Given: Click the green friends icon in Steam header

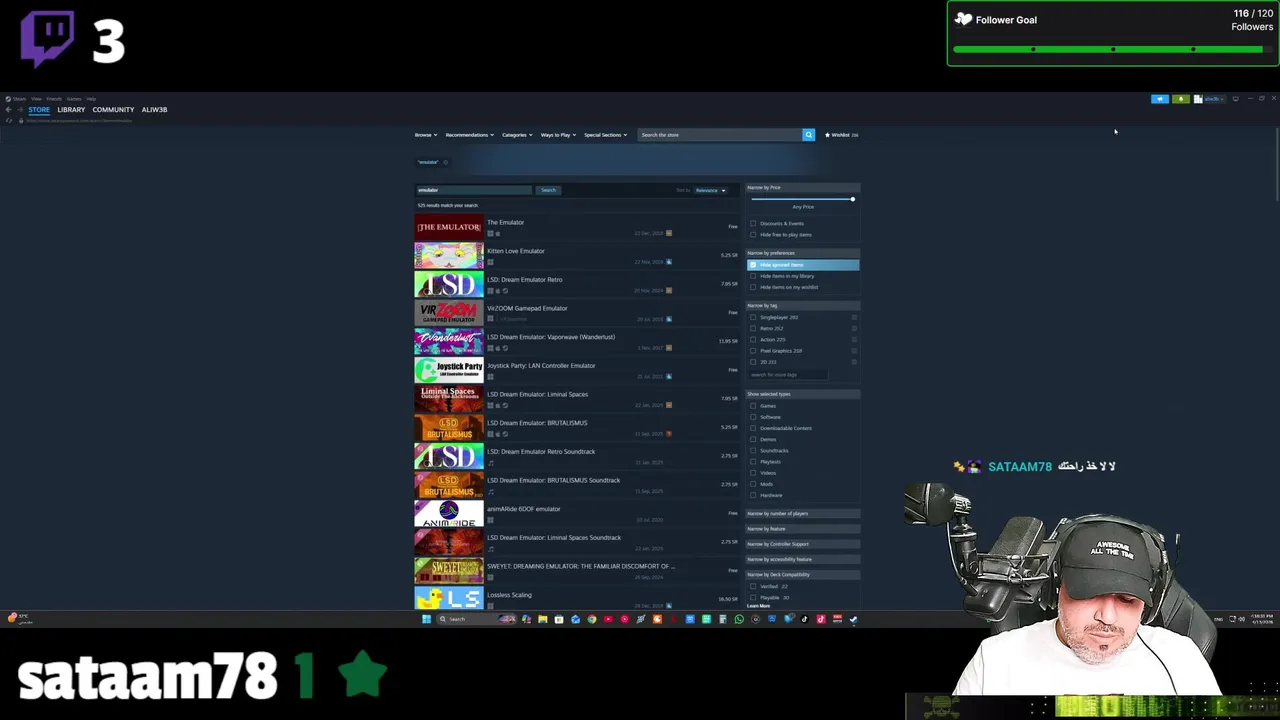Looking at the screenshot, I should [x=1181, y=99].
